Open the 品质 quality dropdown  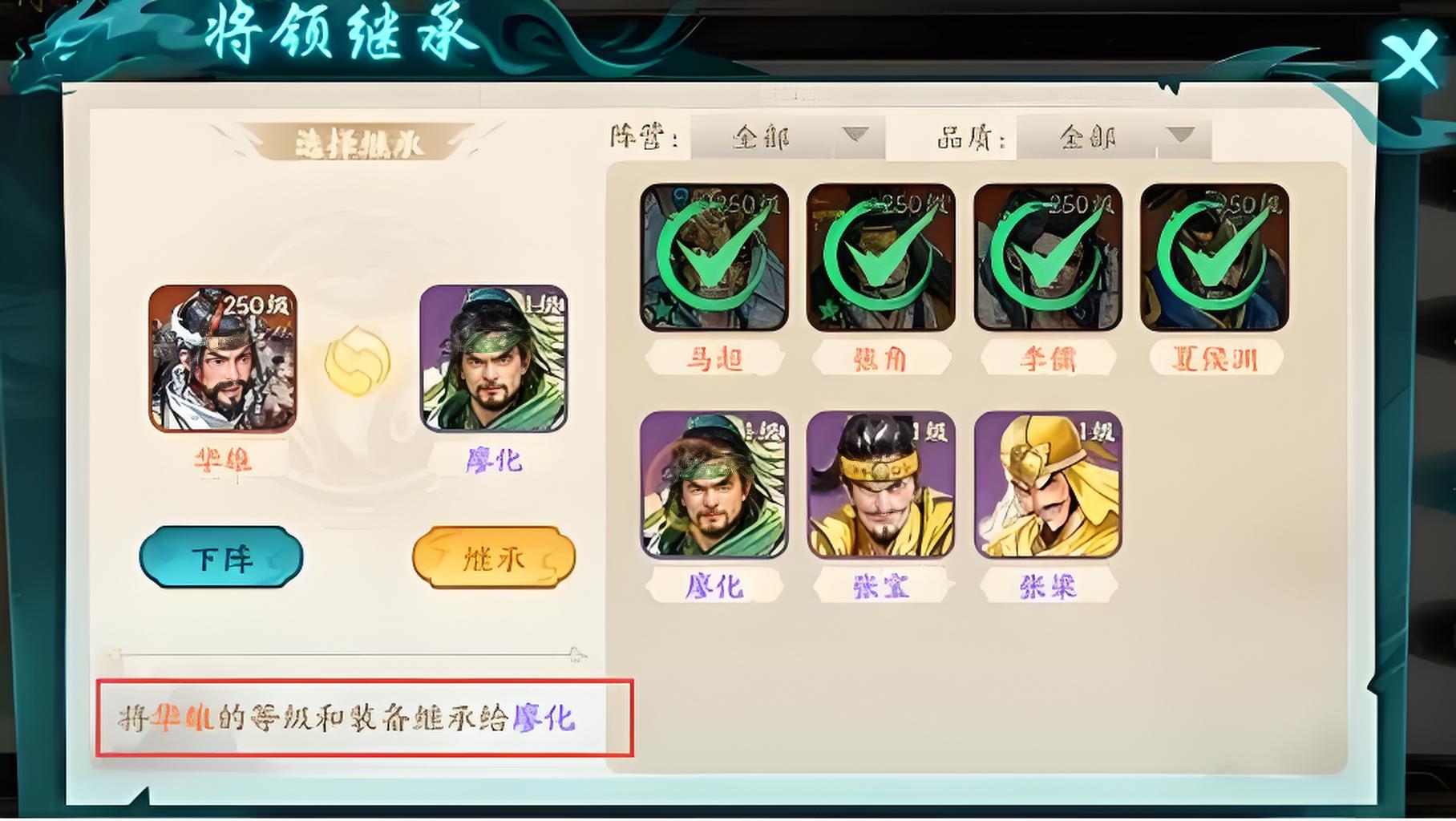coord(1114,137)
